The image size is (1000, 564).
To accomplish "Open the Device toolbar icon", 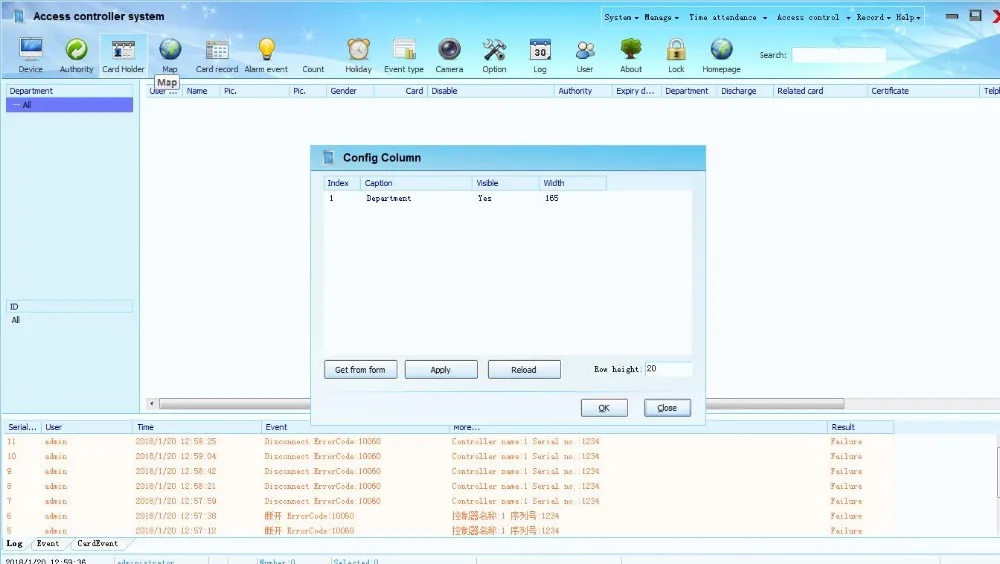I will [30, 55].
